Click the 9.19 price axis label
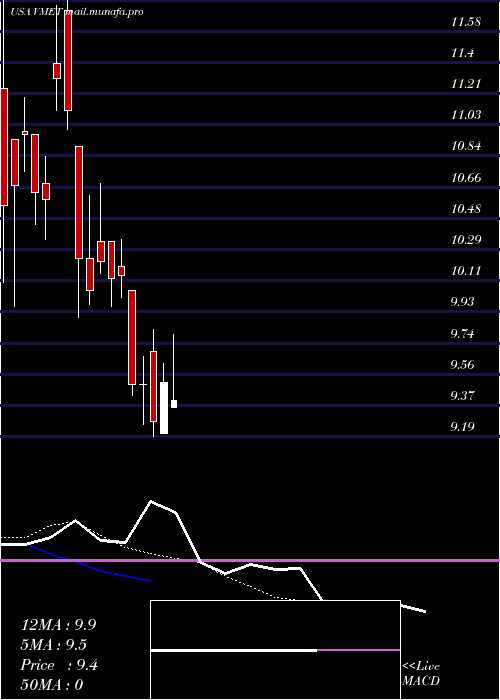The width and height of the screenshot is (500, 700). [462, 427]
